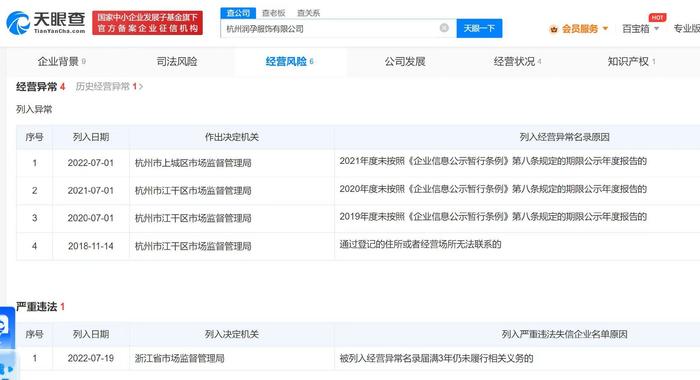Image resolution: width=700 pixels, height=380 pixels.
Task: Click the date 2022-07-01
Action: pos(91,163)
